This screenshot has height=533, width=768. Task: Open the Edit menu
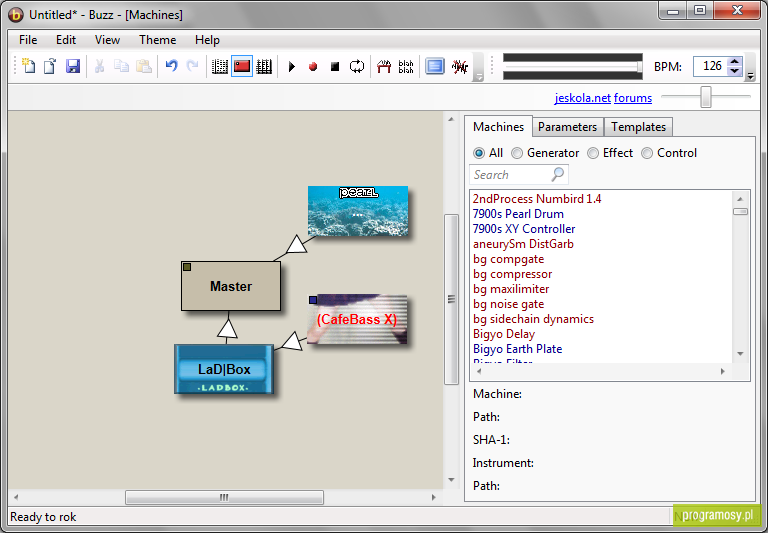(66, 40)
